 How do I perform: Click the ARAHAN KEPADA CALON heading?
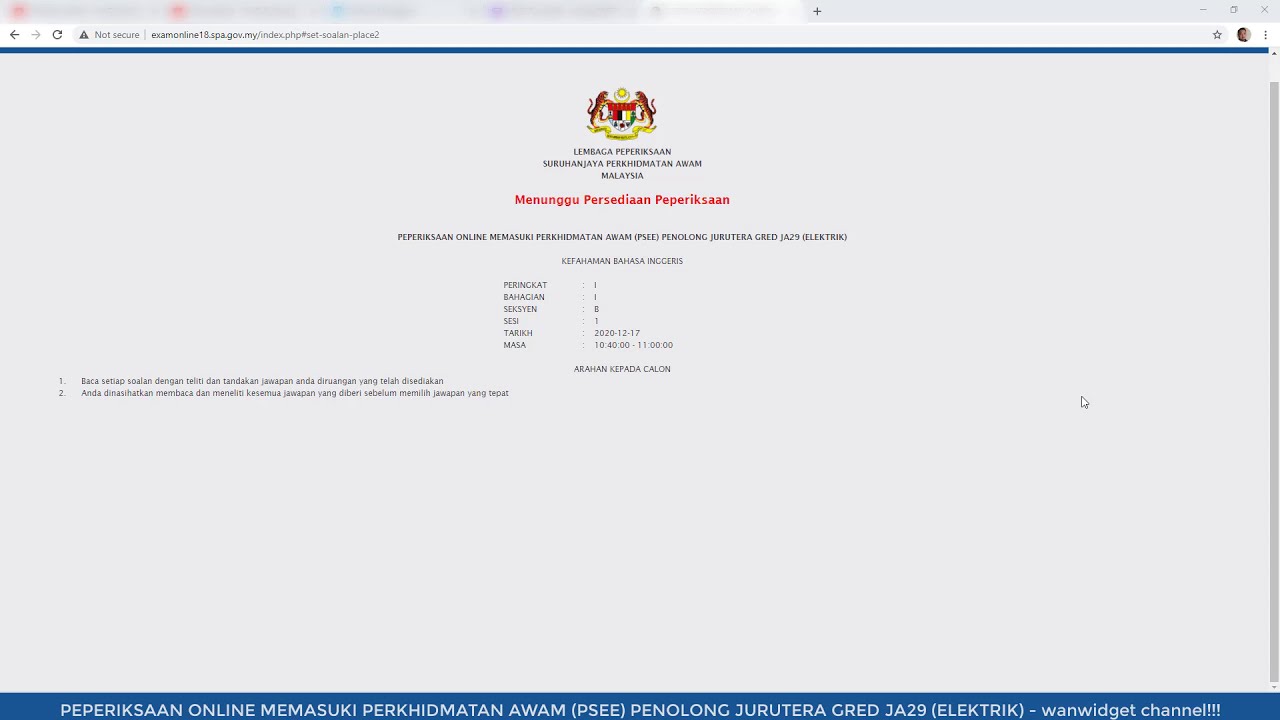622,369
